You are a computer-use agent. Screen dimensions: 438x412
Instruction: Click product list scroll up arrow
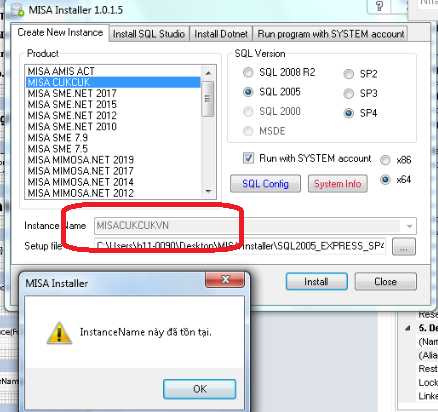coord(209,73)
